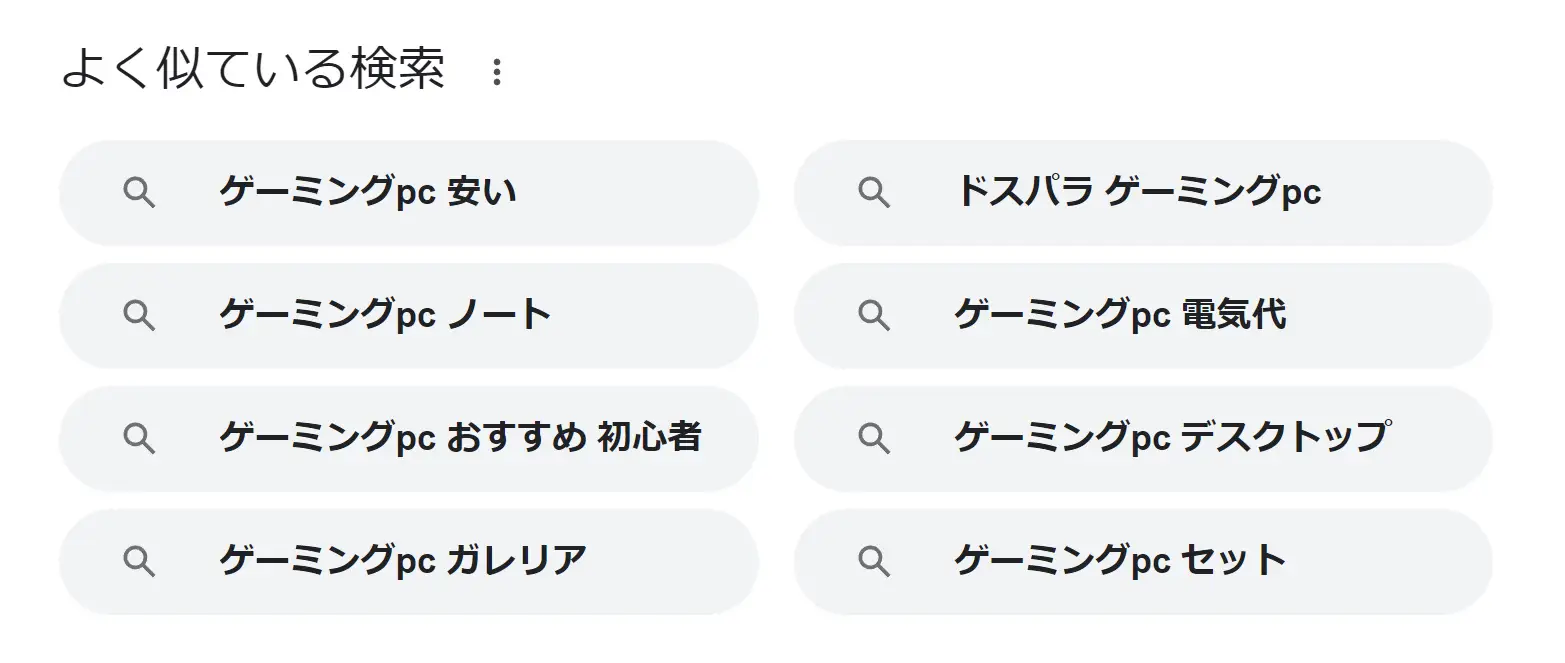Open the three-dot menu beside よく似ている検索

497,72
